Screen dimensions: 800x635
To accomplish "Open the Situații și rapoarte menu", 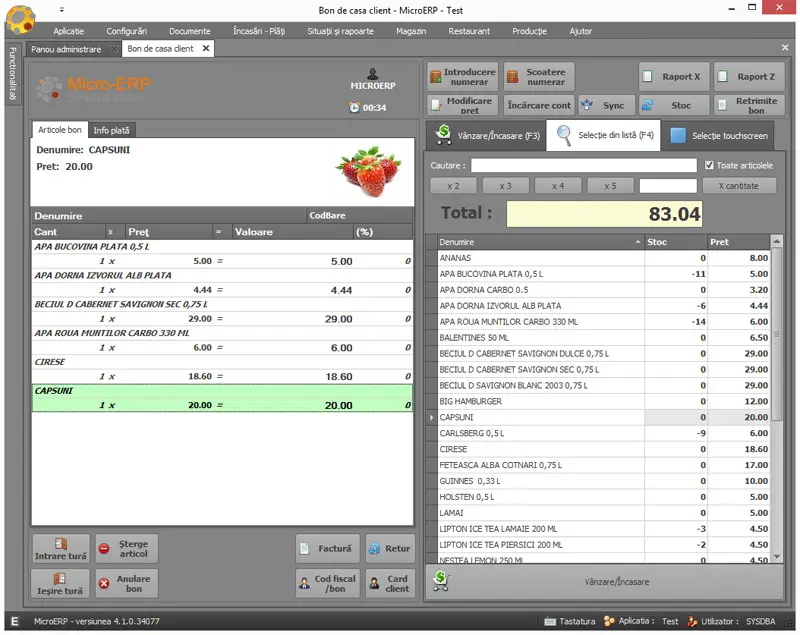I will coord(340,31).
